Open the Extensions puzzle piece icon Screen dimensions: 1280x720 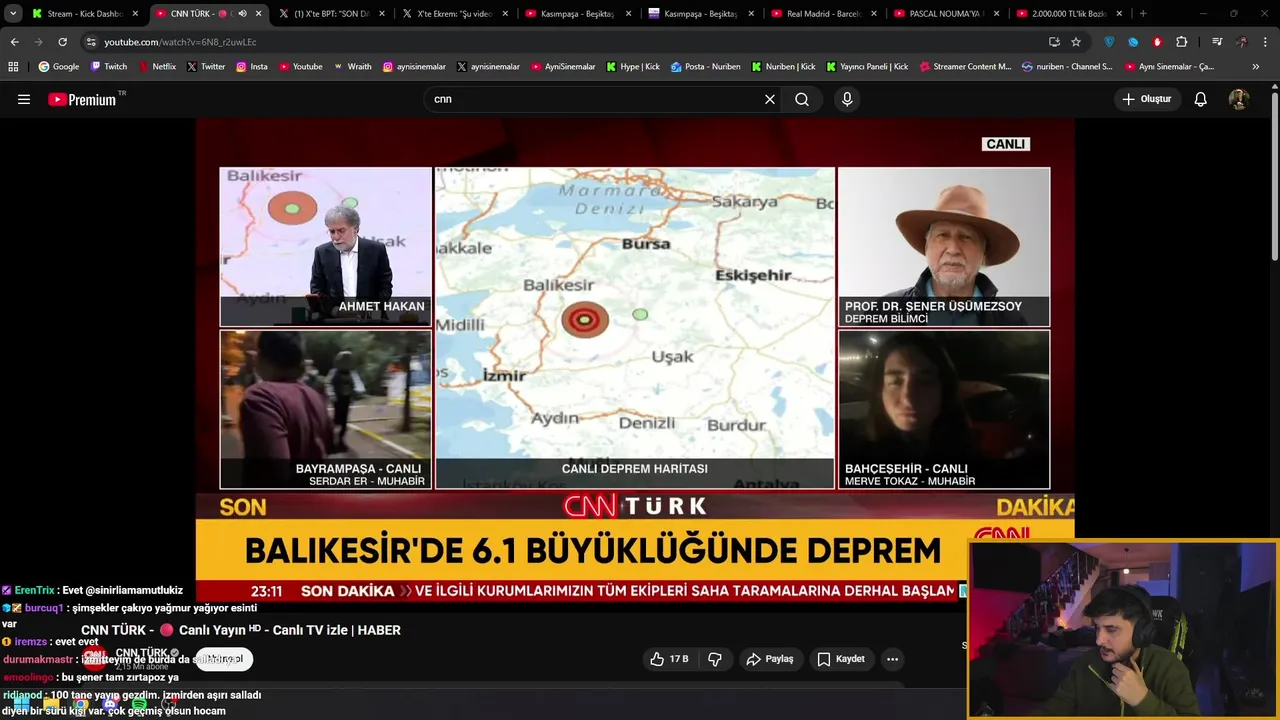pyautogui.click(x=1182, y=42)
